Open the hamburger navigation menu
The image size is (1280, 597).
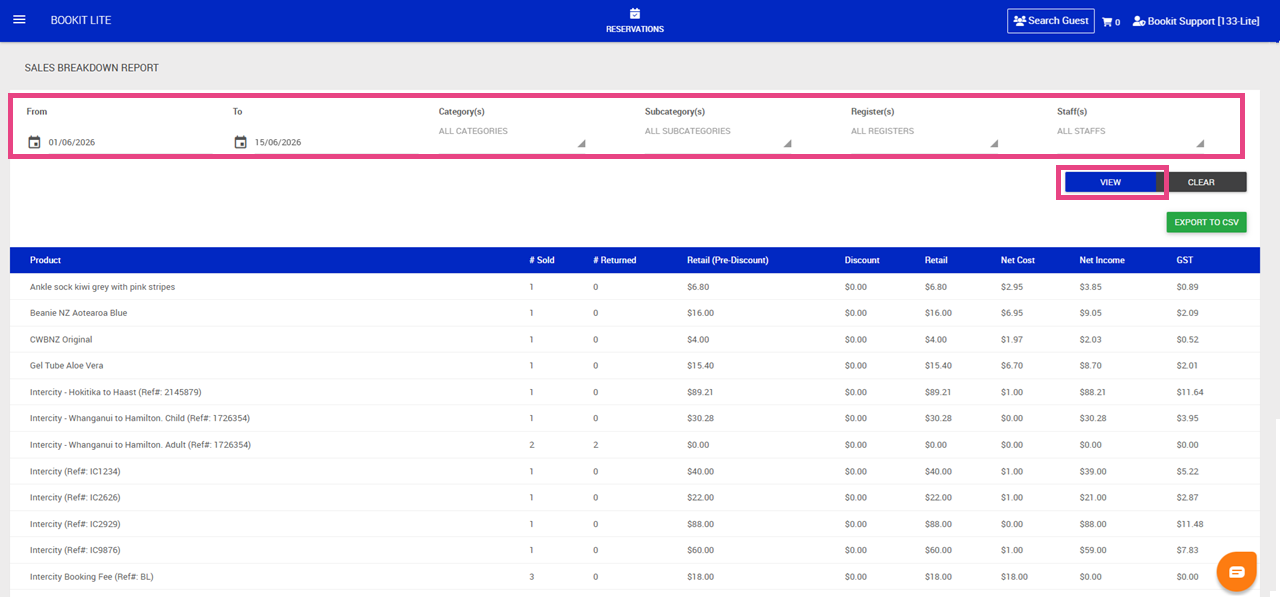19,20
